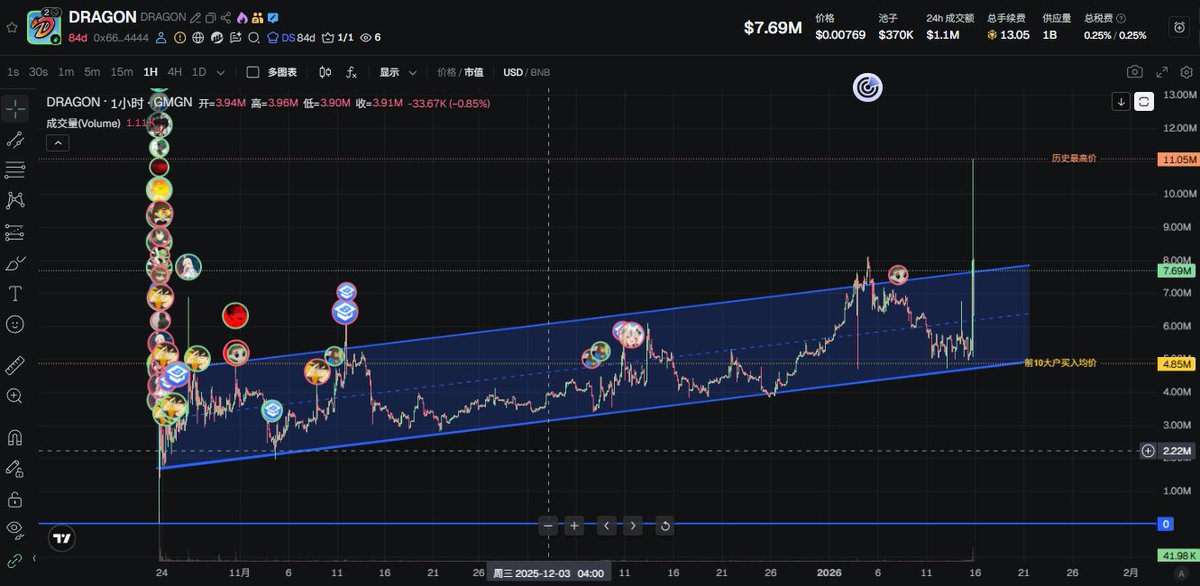Open the yellow people-group icon
Image resolution: width=1200 pixels, height=586 pixels.
click(x=257, y=18)
